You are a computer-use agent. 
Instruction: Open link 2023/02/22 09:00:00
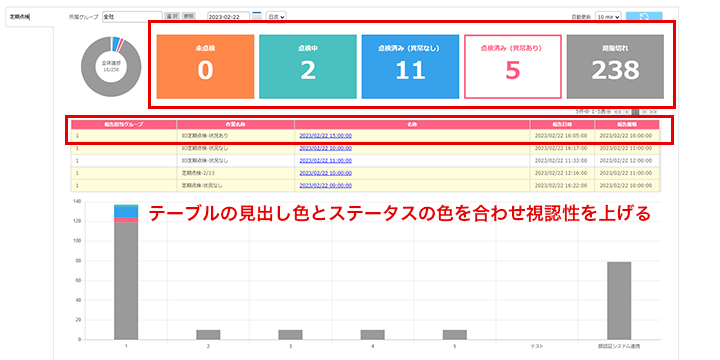click(x=326, y=186)
